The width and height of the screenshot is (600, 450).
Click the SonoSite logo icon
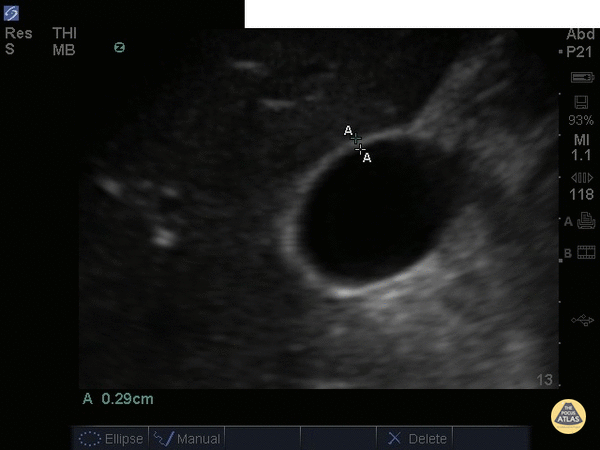tap(11, 12)
